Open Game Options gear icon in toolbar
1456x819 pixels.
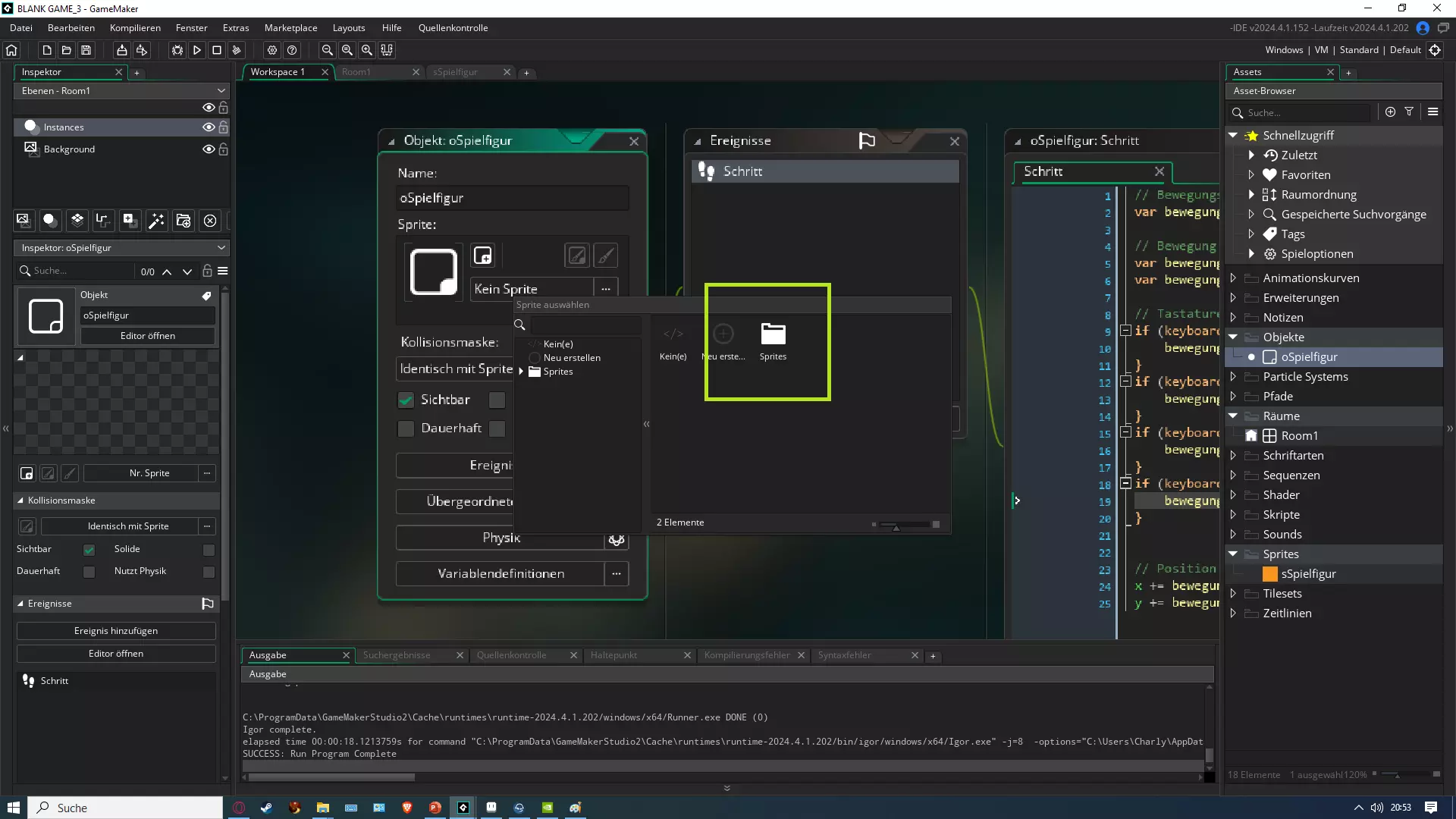272,50
